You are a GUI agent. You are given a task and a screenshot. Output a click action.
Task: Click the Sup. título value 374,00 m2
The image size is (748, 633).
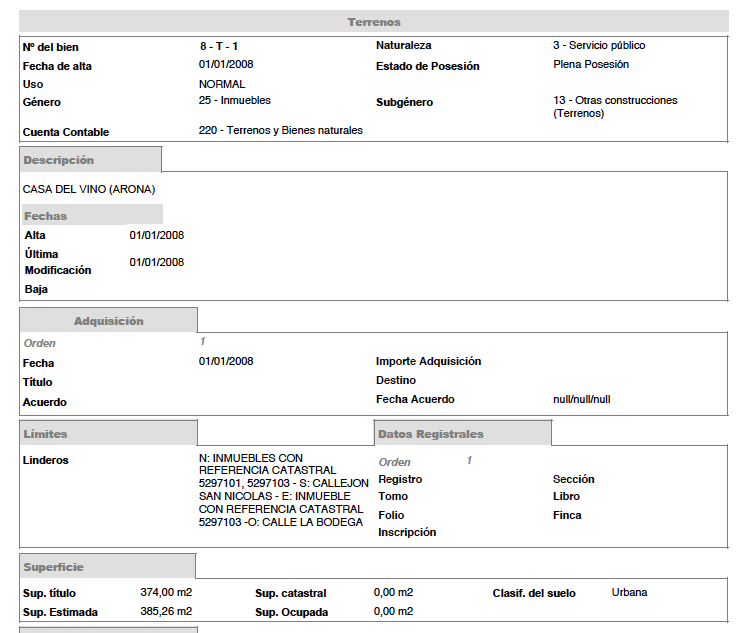166,592
